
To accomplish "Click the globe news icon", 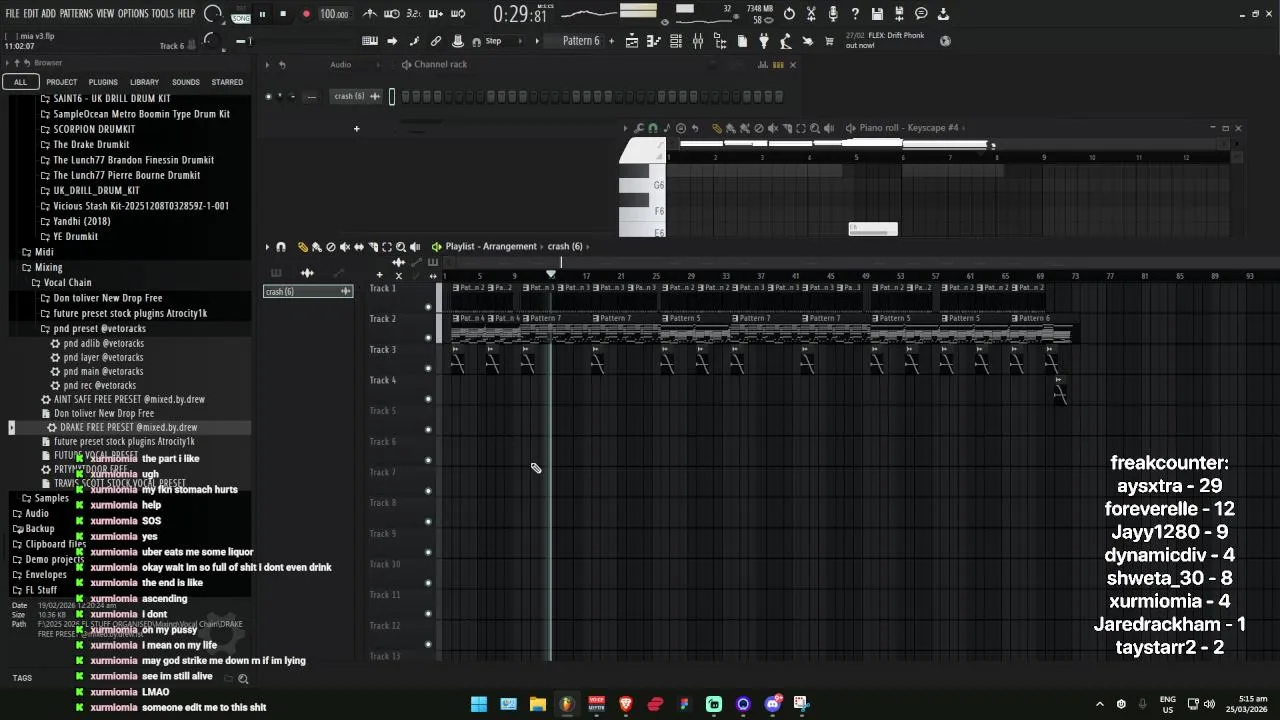I will [945, 41].
